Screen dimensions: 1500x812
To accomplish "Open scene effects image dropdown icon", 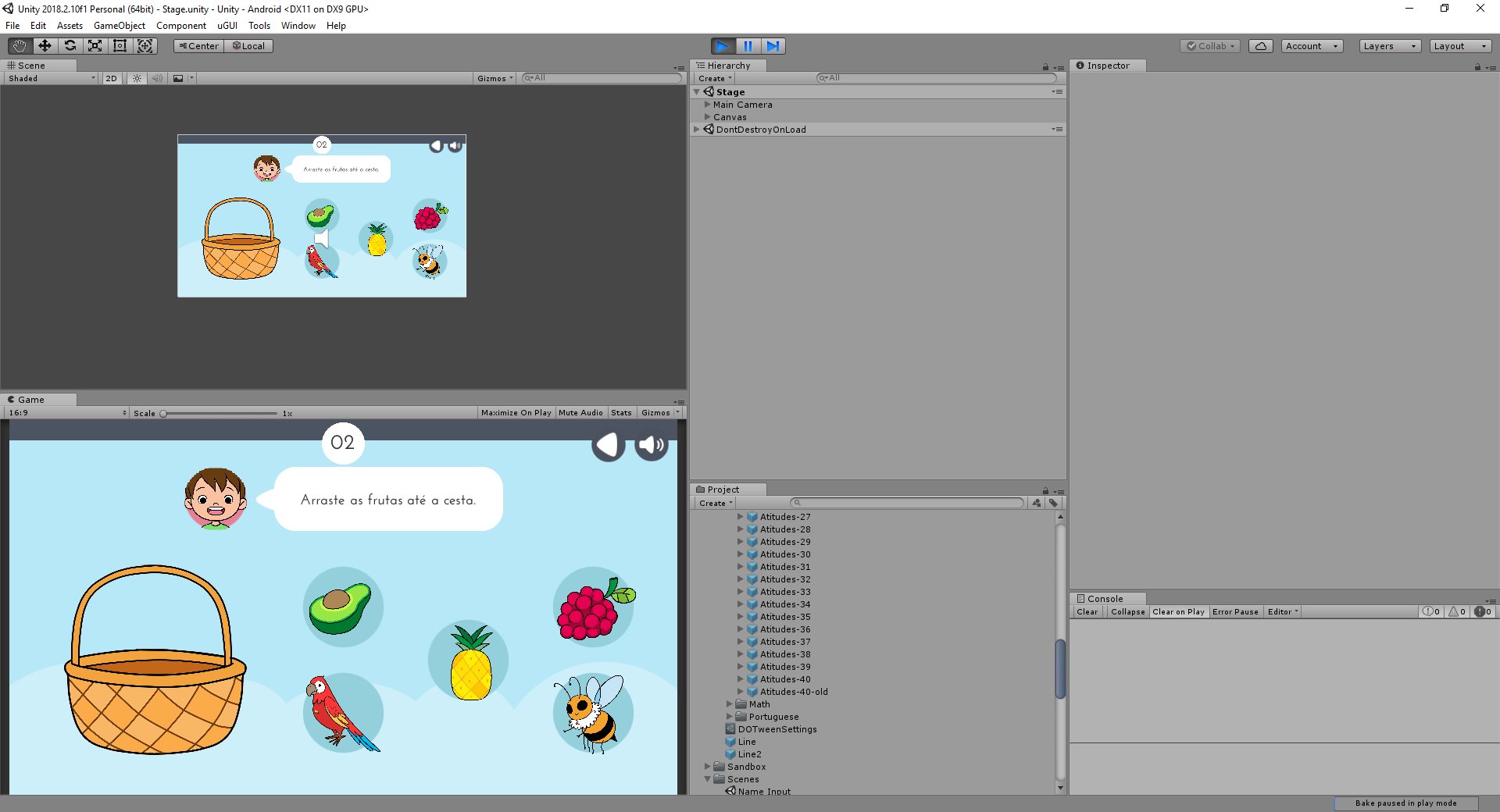I will click(x=183, y=78).
